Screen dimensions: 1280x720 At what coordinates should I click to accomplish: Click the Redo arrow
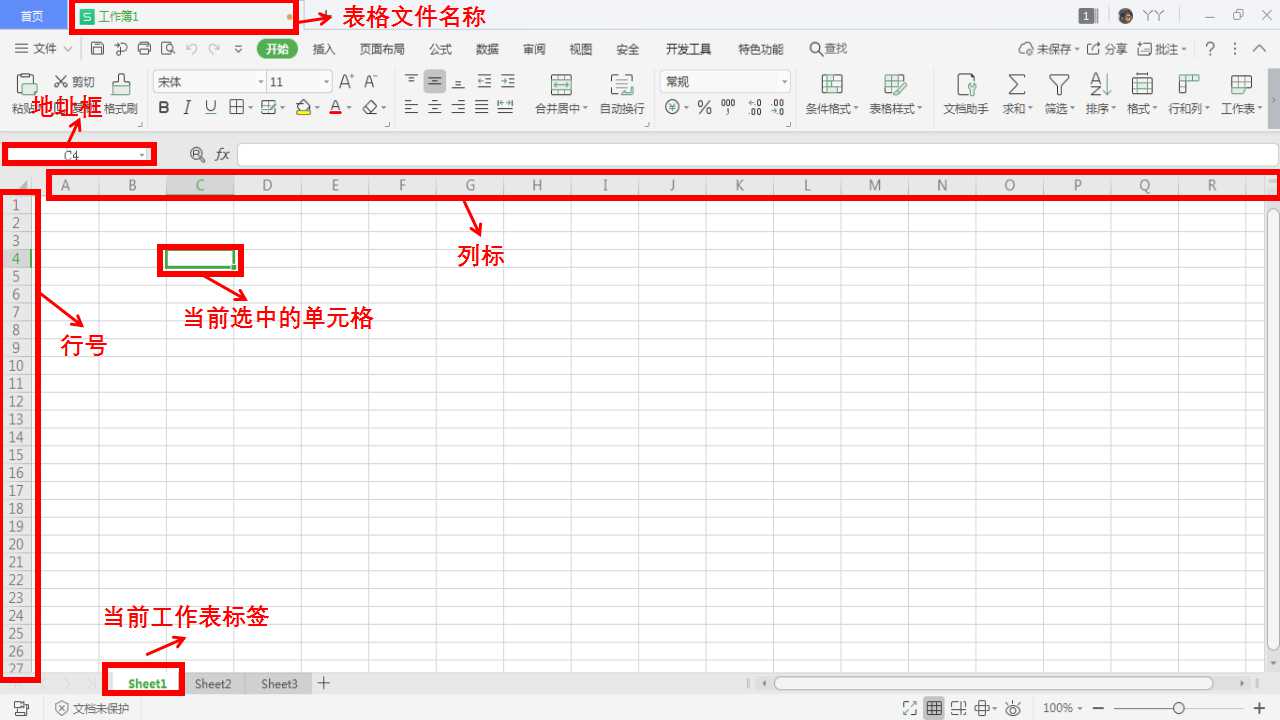[214, 48]
